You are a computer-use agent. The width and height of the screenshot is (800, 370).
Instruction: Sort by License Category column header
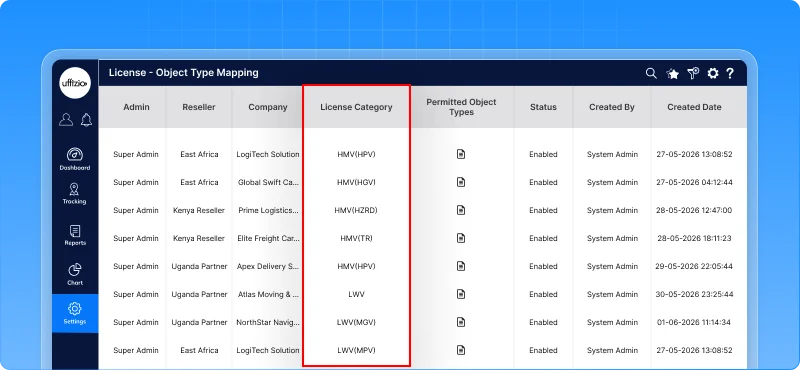(356, 107)
